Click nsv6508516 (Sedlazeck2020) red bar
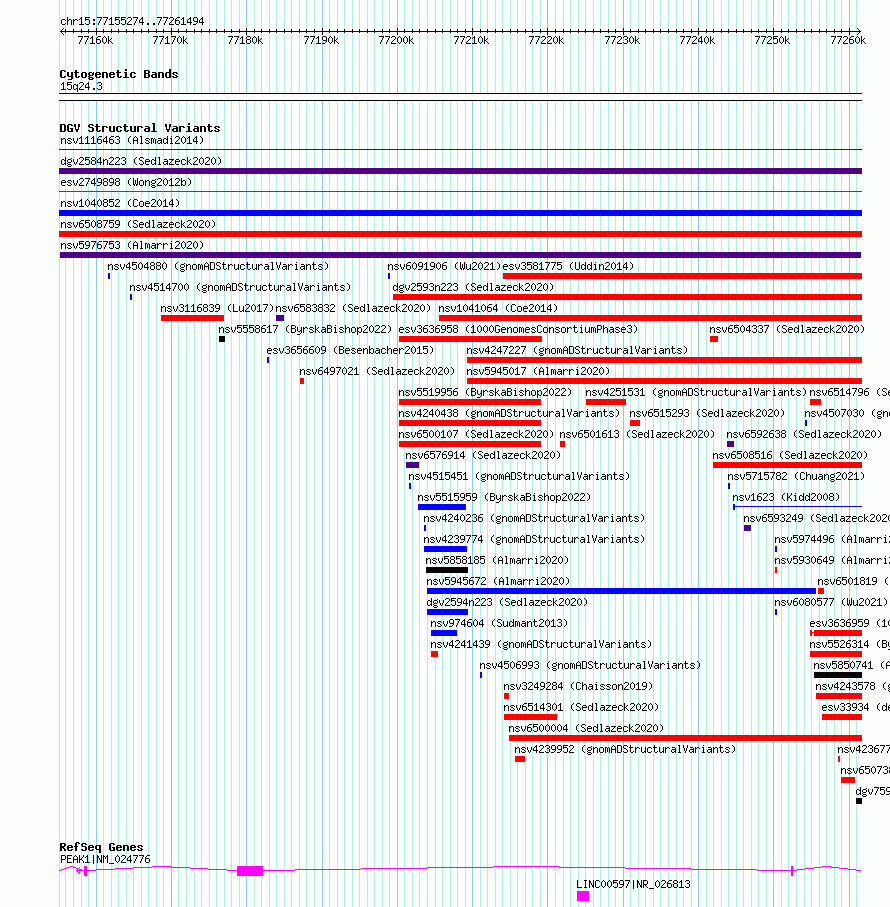Screen dimensions: 890x907 pyautogui.click(x=788, y=465)
